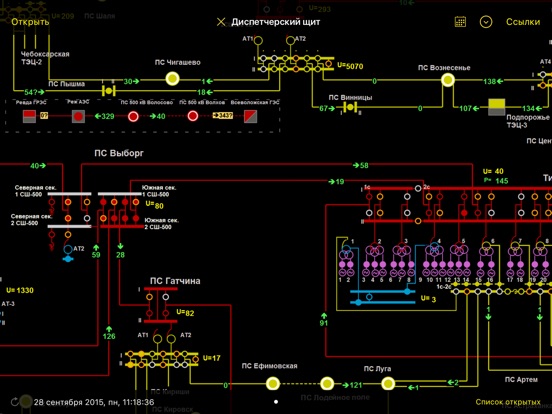Screen dimensions: 552x414
Task: Select the Рем АЭС station icon
Action: point(78,116)
